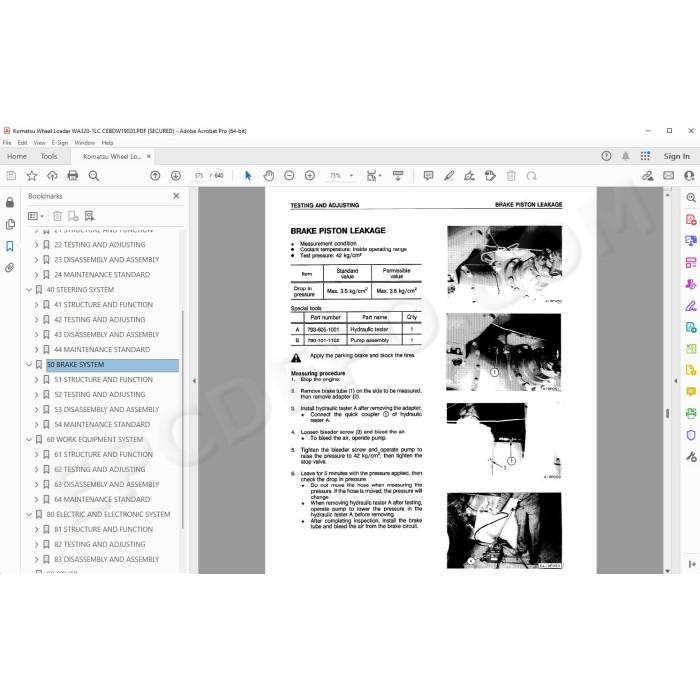Go to previous page arrow
700x700 pixels.
155,176
